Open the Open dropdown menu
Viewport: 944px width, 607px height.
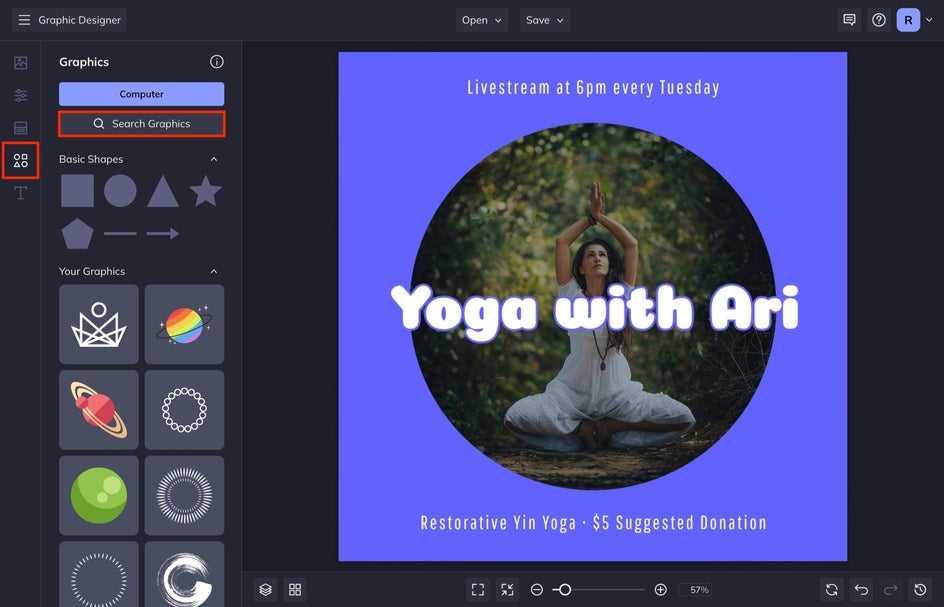482,20
